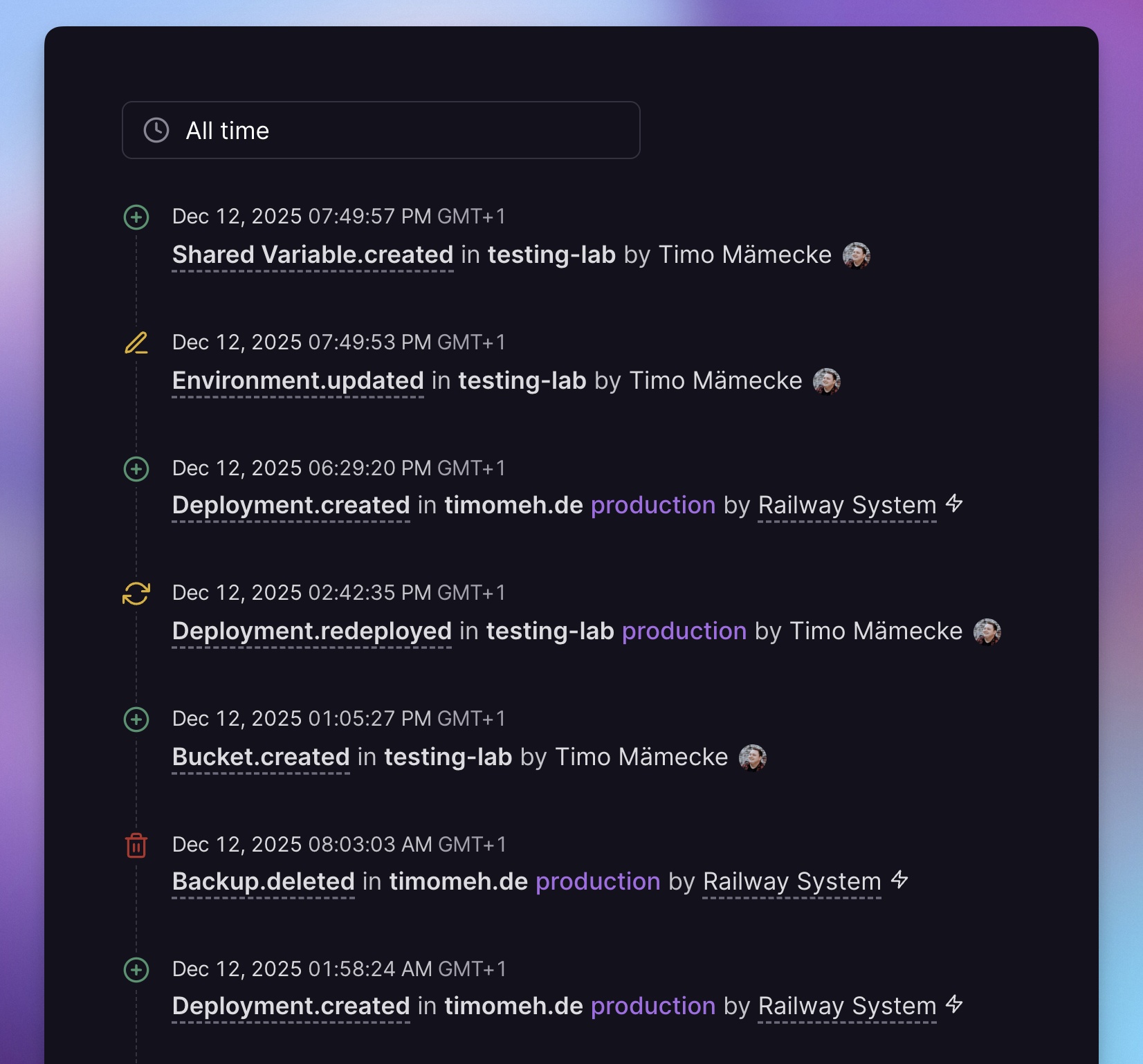Click production link in the Deployment.redeployed row

click(x=684, y=632)
